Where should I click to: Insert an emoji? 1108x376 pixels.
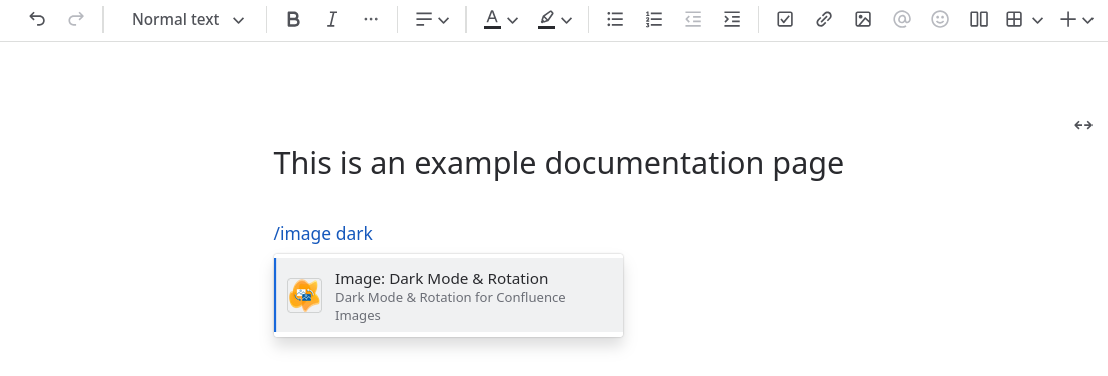[x=940, y=20]
